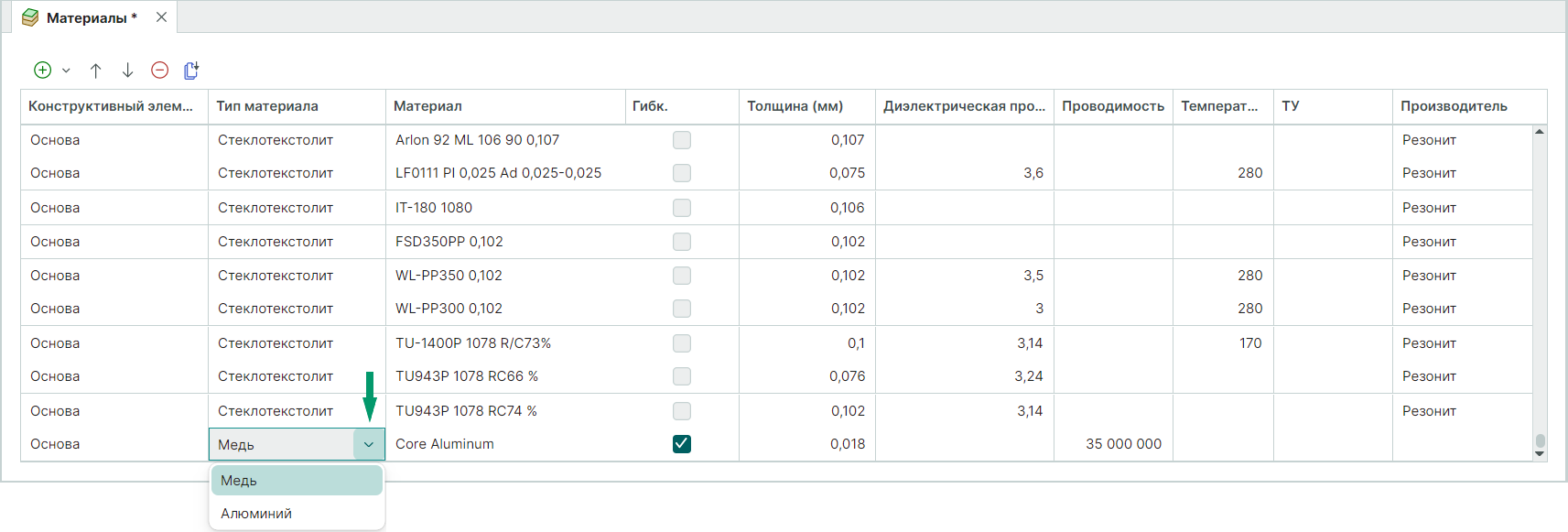Image resolution: width=1568 pixels, height=532 pixels.
Task: Select Алюминий from dropdown list
Action: coord(256,514)
